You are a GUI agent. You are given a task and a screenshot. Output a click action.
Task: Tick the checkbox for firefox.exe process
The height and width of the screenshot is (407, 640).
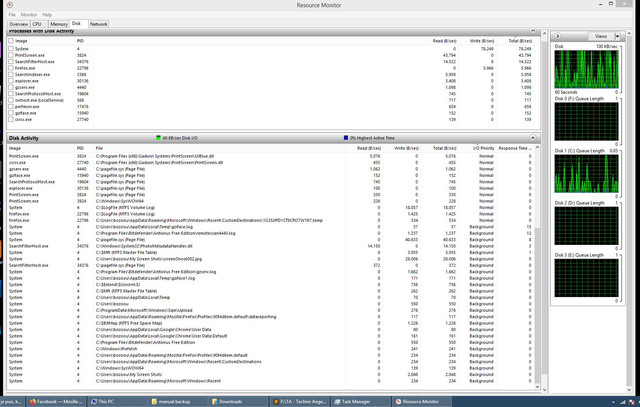coord(11,68)
